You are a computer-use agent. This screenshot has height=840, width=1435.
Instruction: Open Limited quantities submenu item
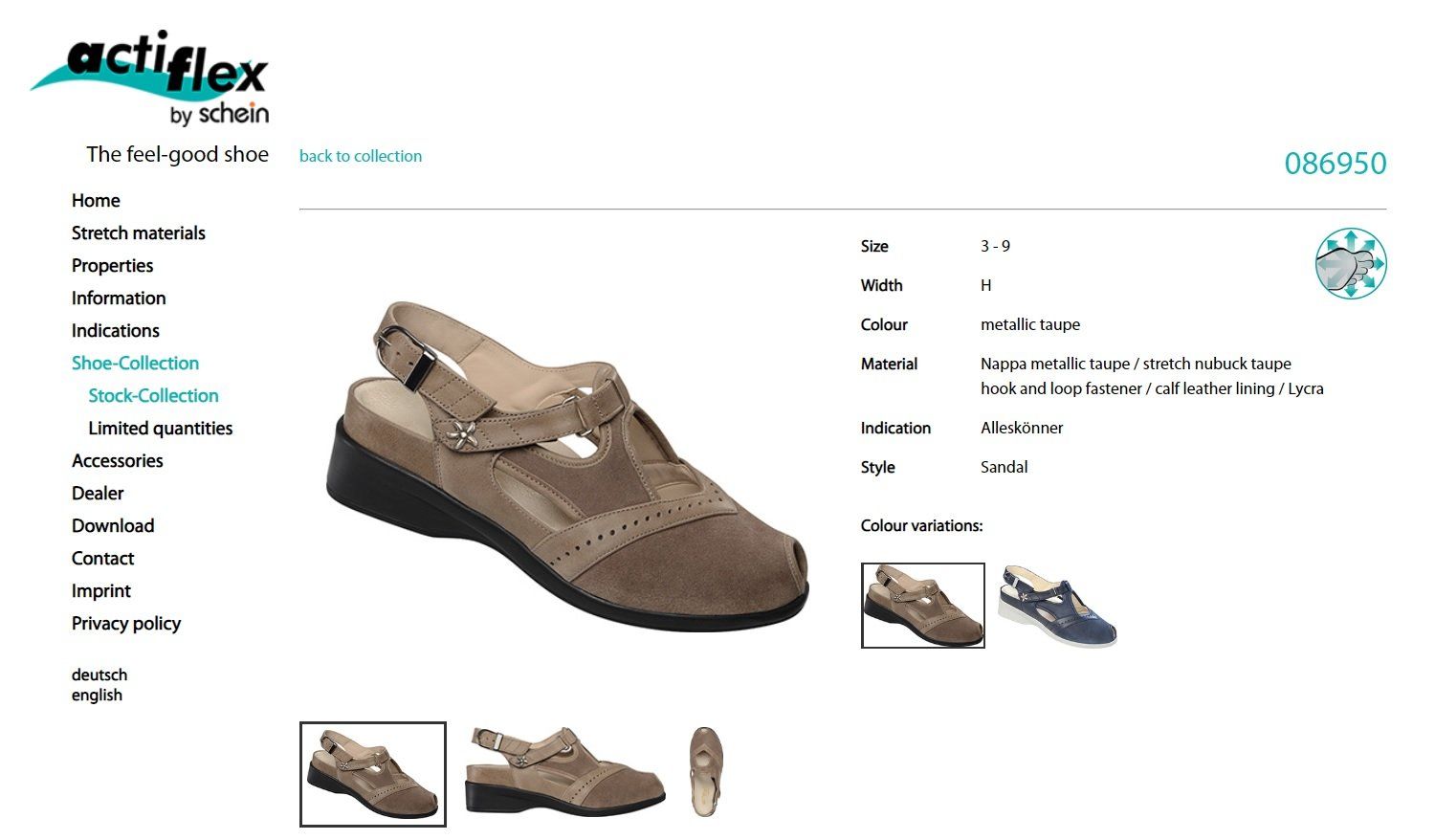click(x=161, y=429)
